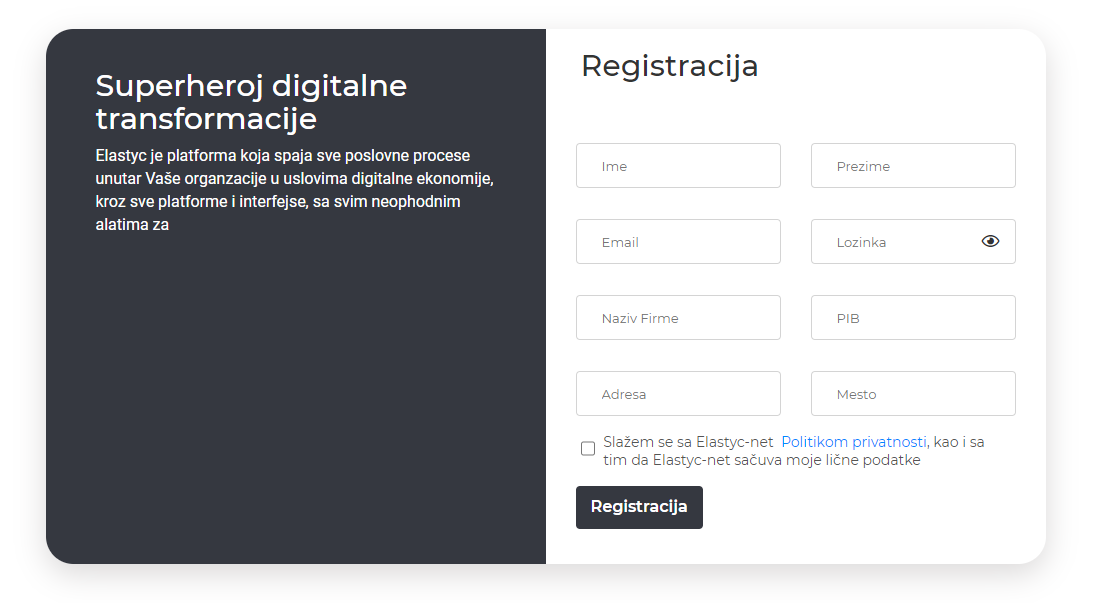This screenshot has height=603, width=1100.
Task: Select the PIB input box
Action: coord(913,318)
